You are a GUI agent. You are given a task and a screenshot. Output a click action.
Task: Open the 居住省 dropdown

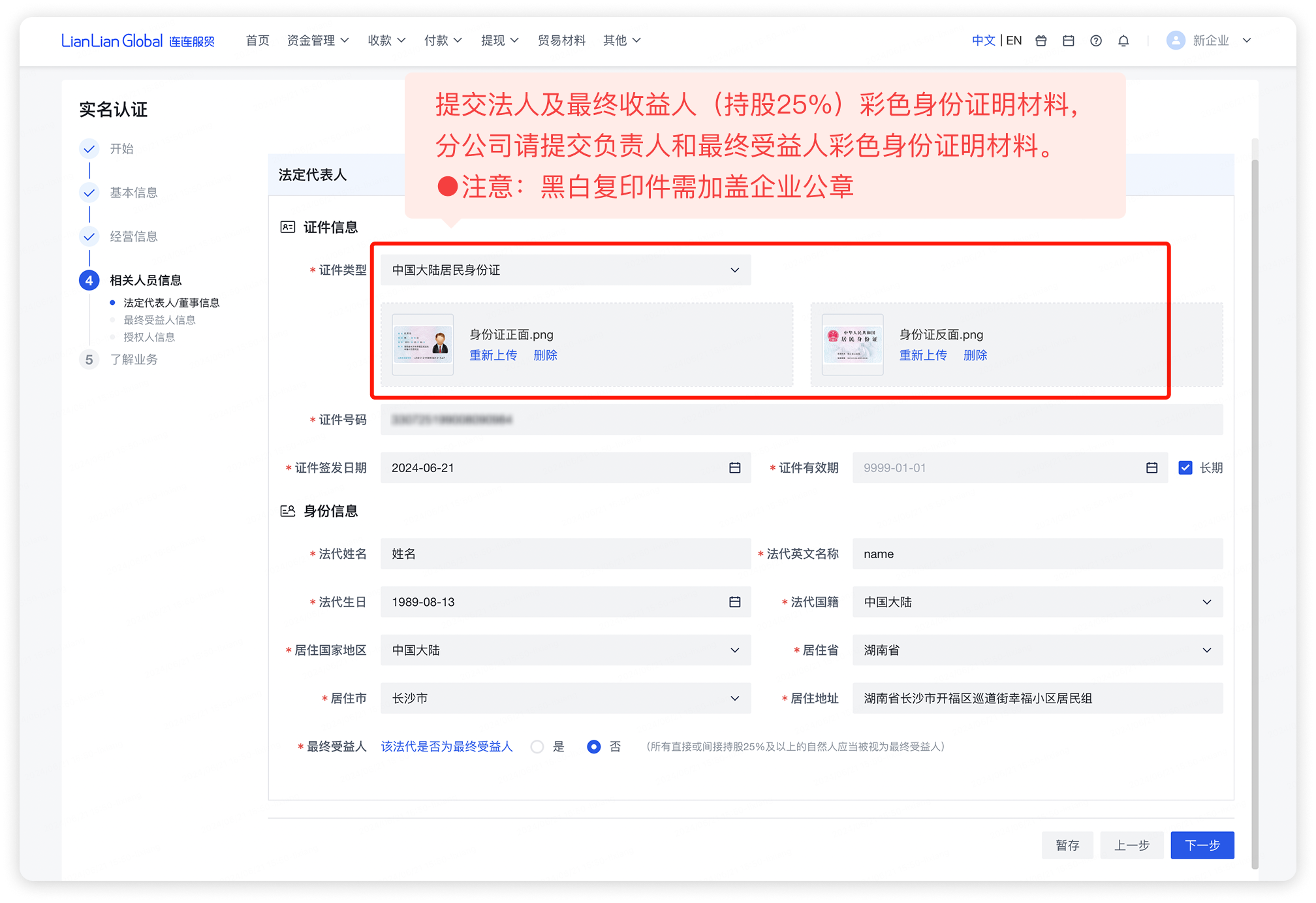pyautogui.click(x=1037, y=650)
